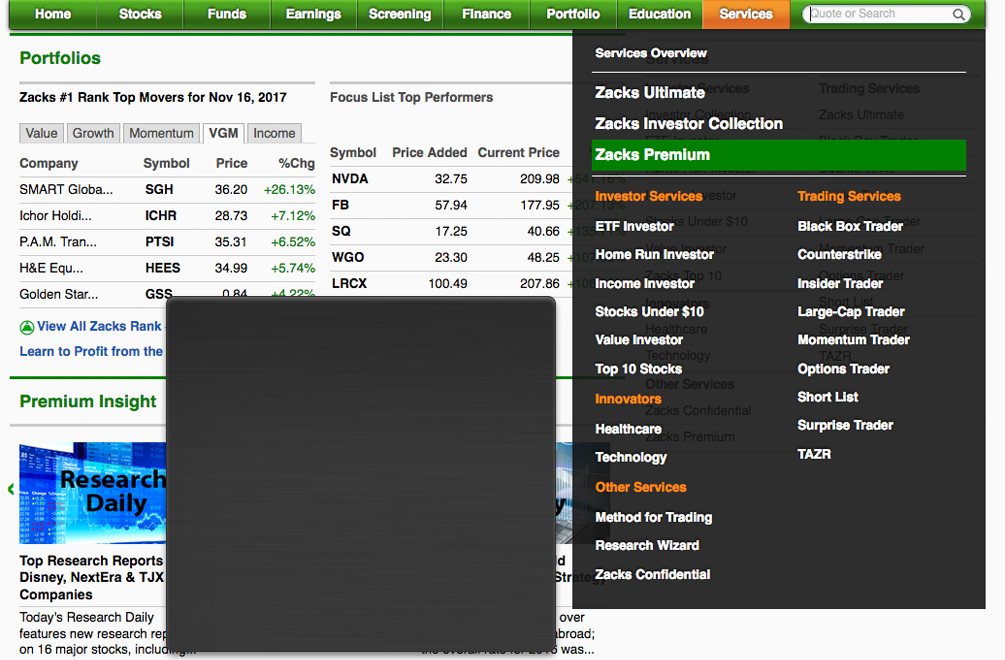The width and height of the screenshot is (1005, 660).
Task: Go to Services Overview
Action: click(650, 53)
